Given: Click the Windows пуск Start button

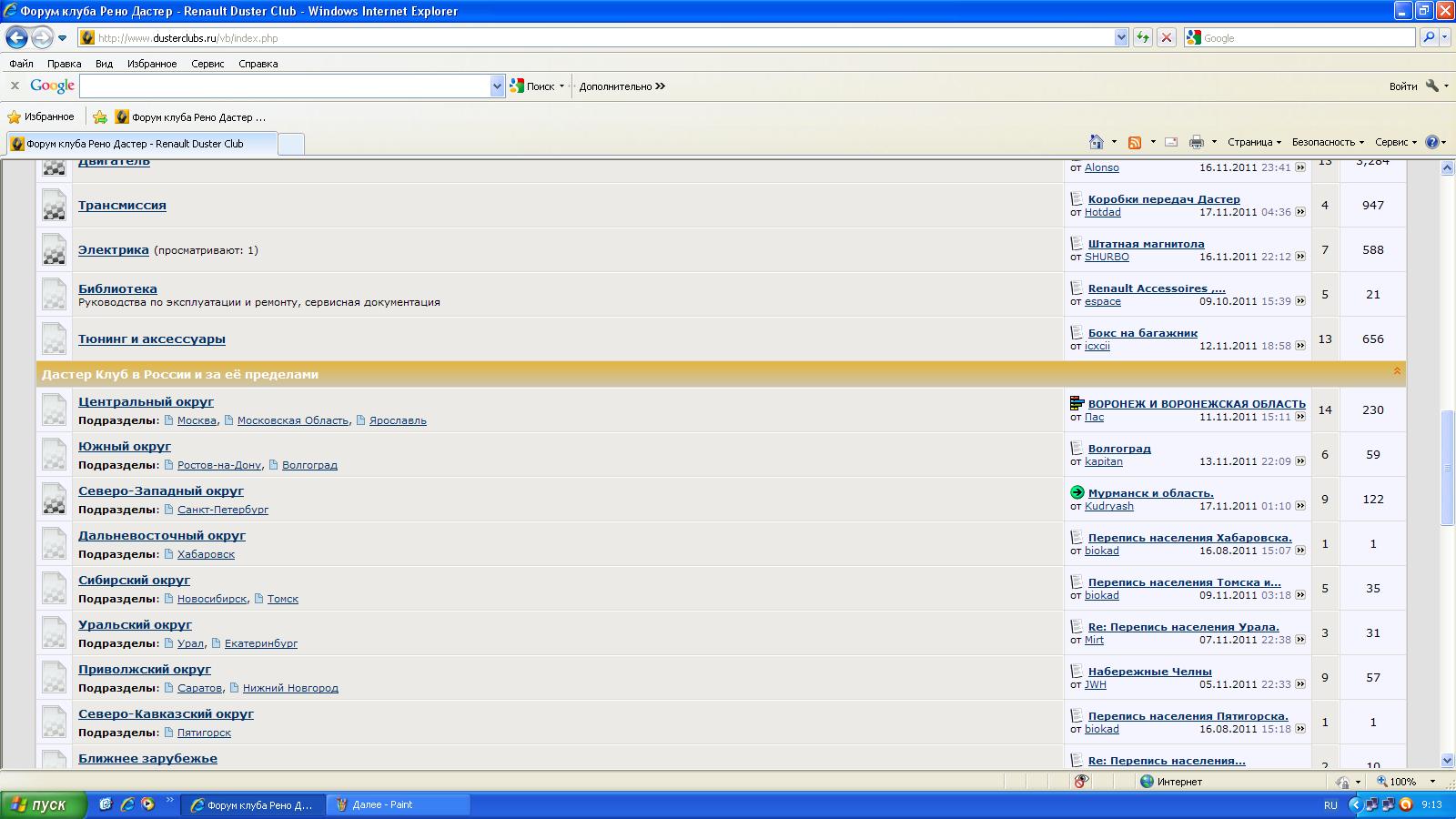Looking at the screenshot, I should point(44,804).
